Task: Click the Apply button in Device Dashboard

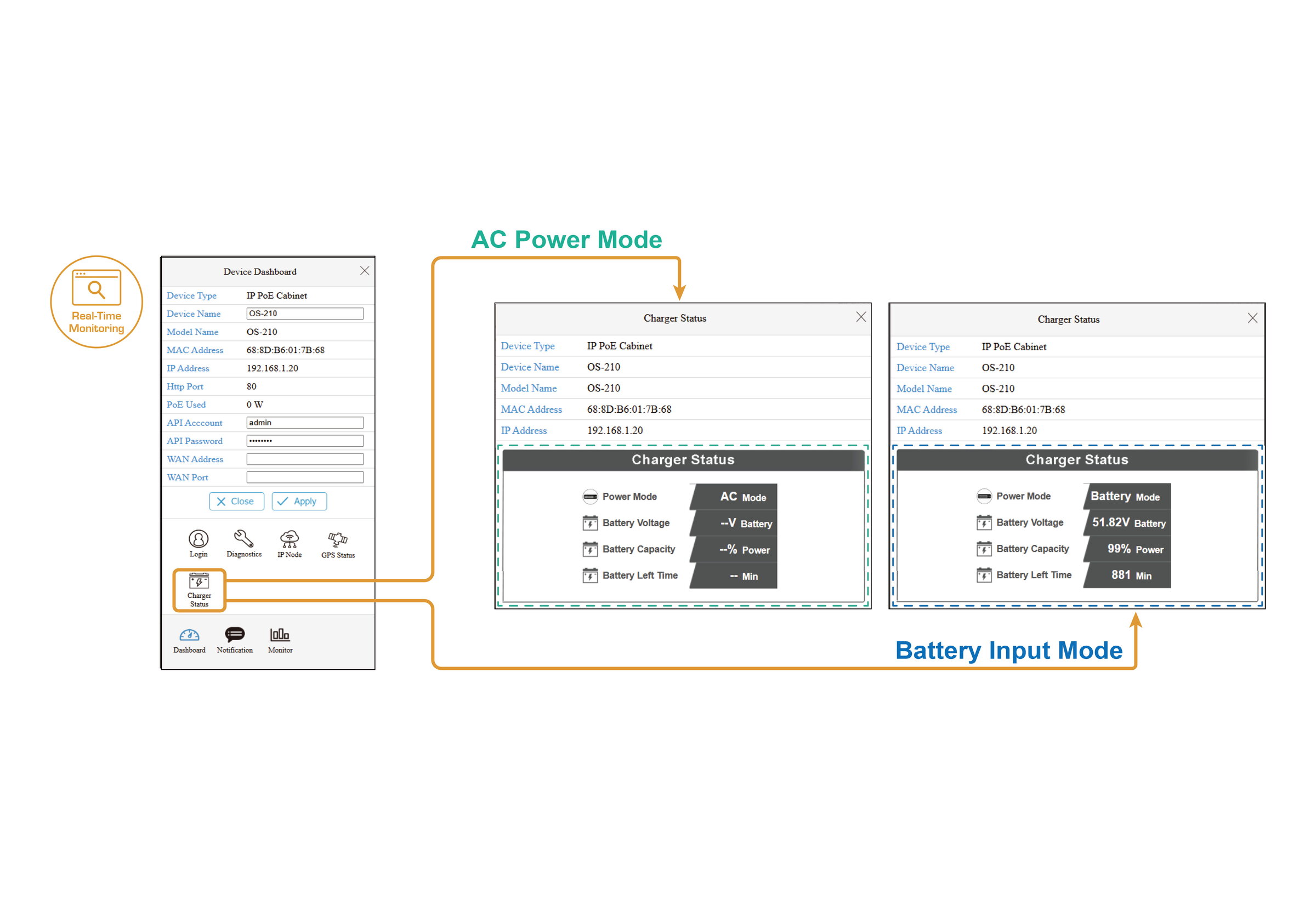Action: (x=299, y=502)
